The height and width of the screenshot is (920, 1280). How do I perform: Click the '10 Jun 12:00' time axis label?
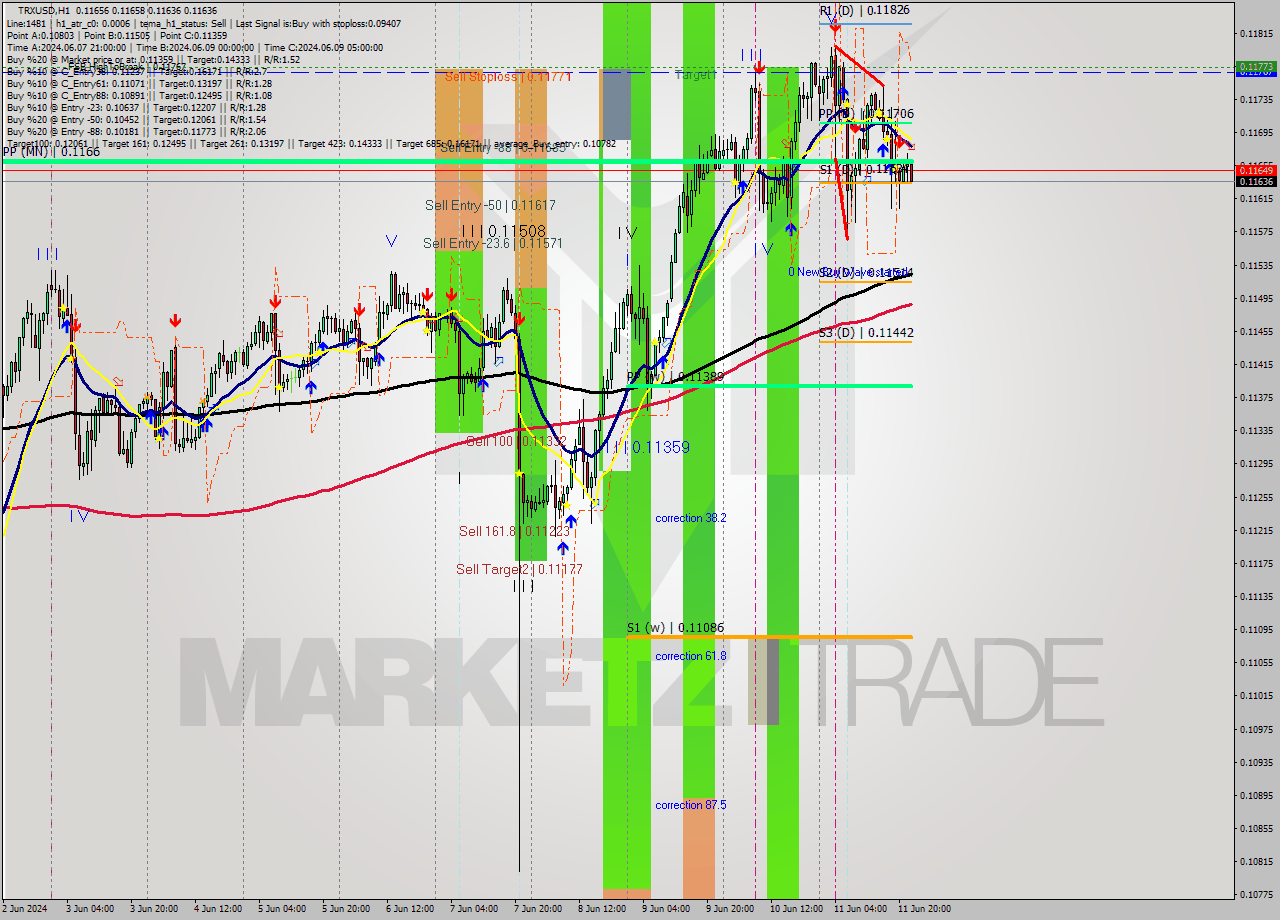tap(796, 909)
